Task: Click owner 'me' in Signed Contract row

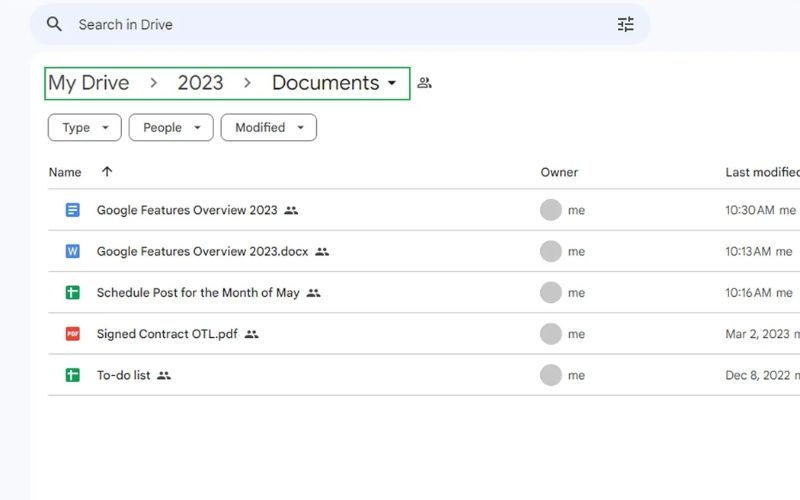Action: [x=577, y=334]
